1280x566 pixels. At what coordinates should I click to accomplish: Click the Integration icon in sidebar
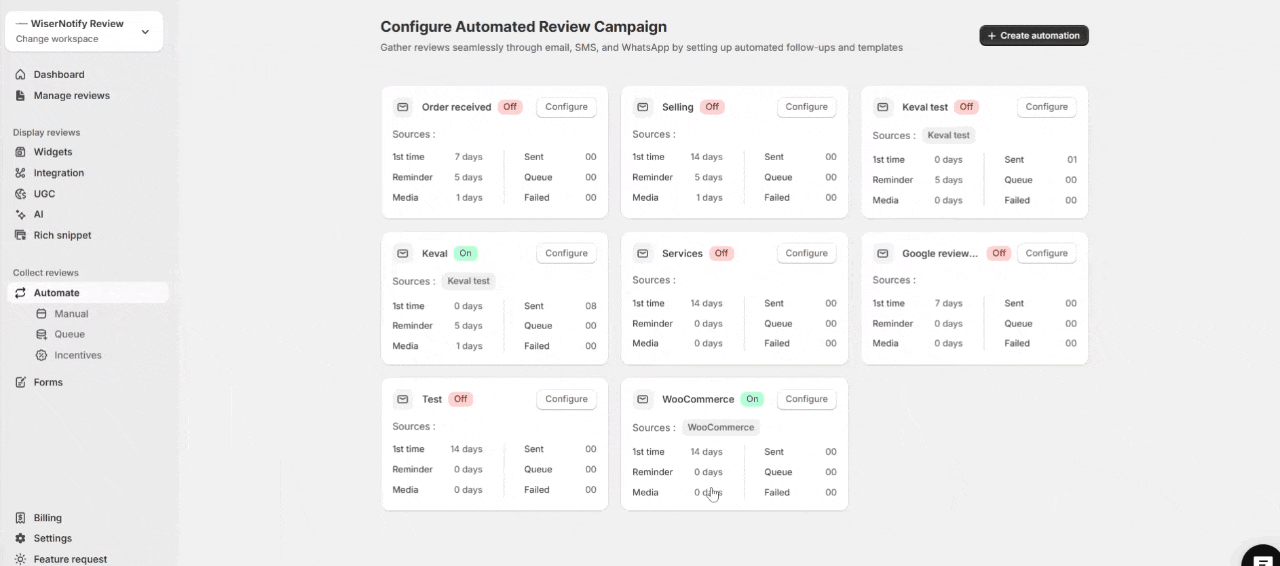coord(20,173)
